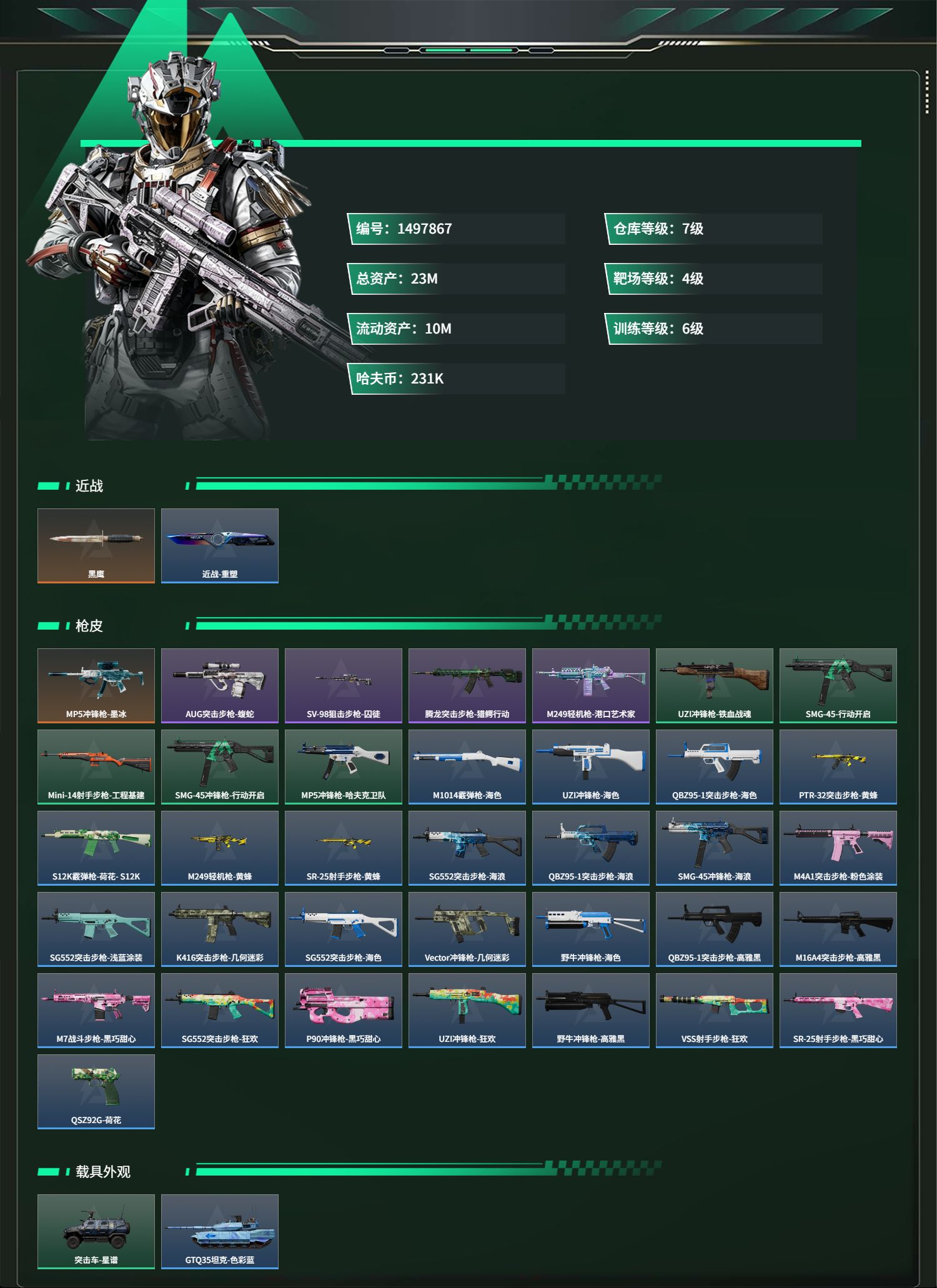Select the 近战-重塑 melee skin card
This screenshot has width=937, height=1288.
pos(220,546)
